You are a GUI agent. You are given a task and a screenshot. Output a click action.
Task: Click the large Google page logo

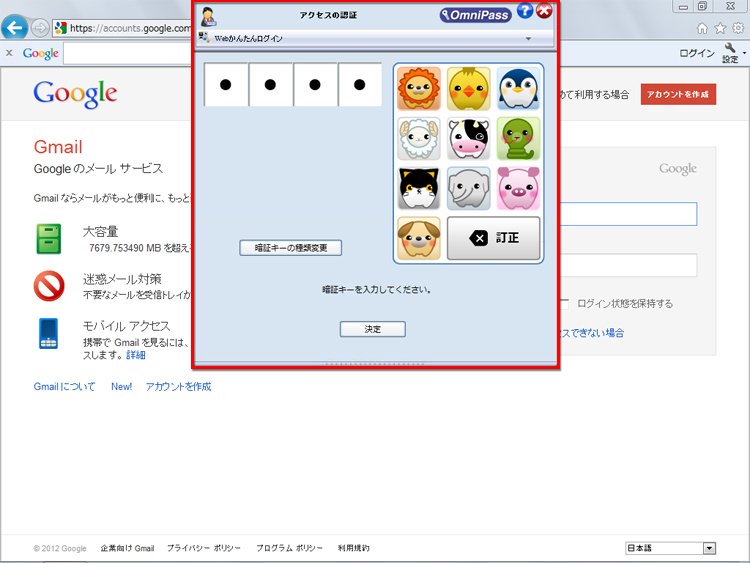point(75,94)
